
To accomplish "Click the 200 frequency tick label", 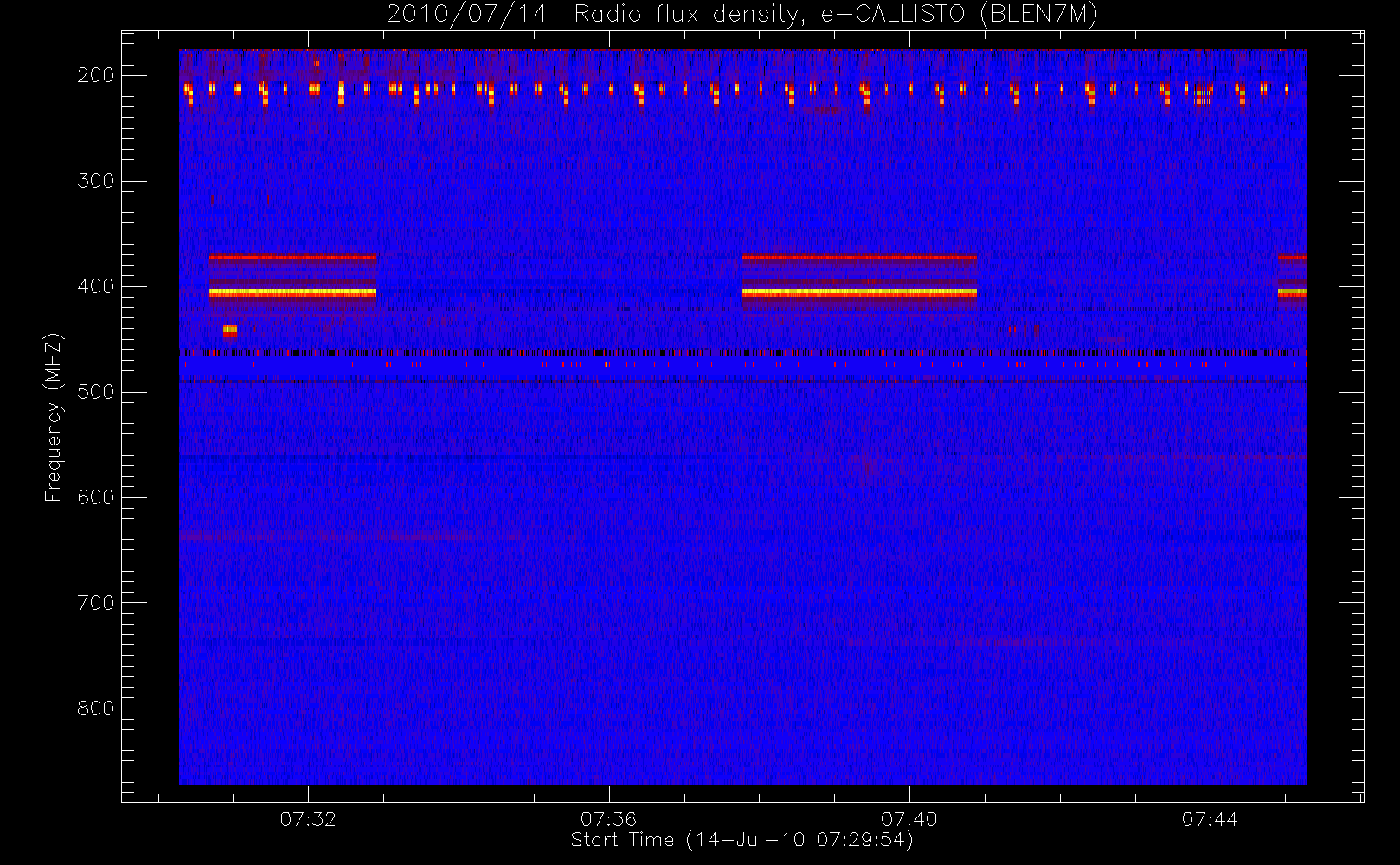I will tap(96, 75).
